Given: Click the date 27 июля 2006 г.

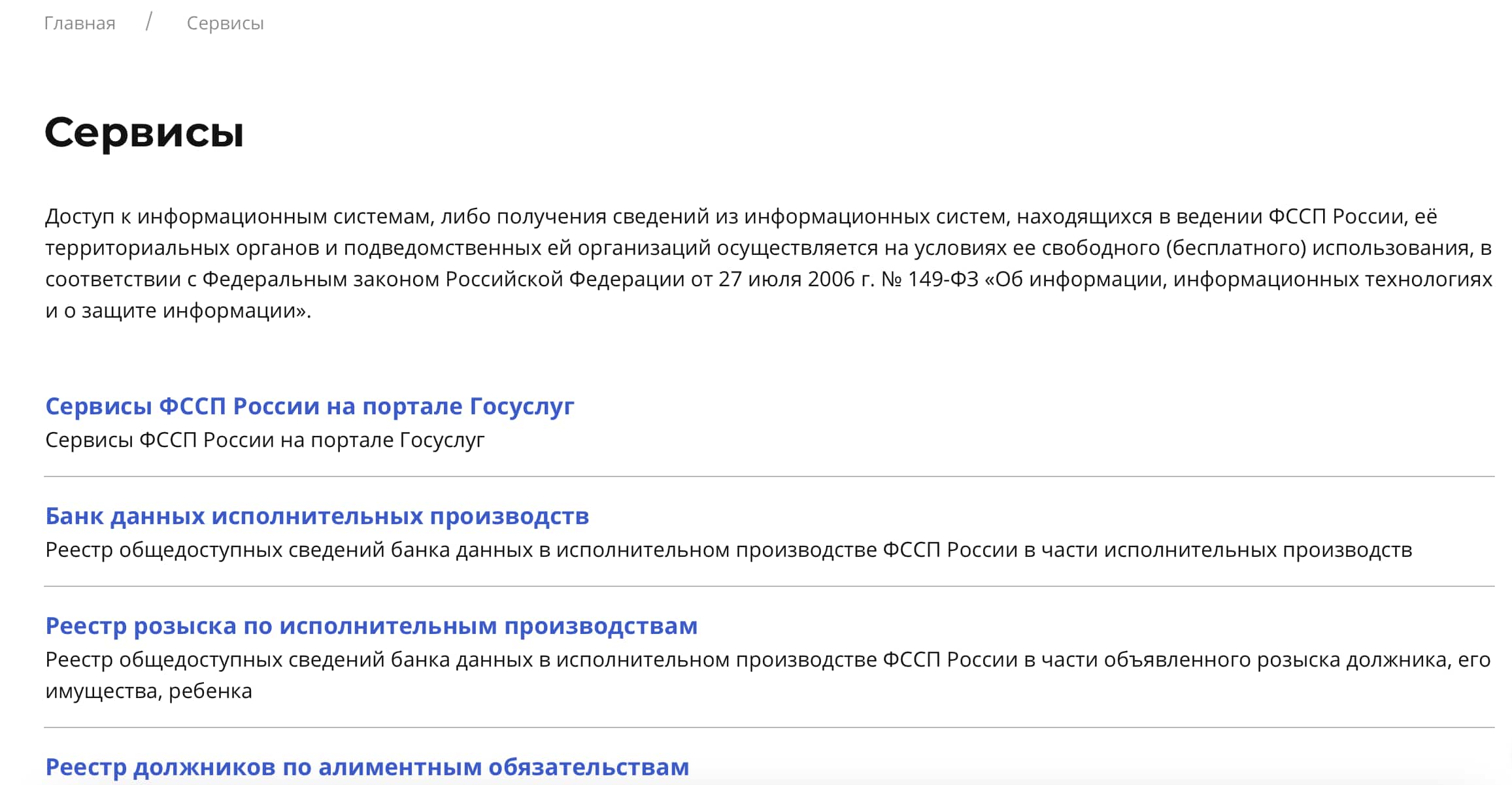Looking at the screenshot, I should coord(796,279).
